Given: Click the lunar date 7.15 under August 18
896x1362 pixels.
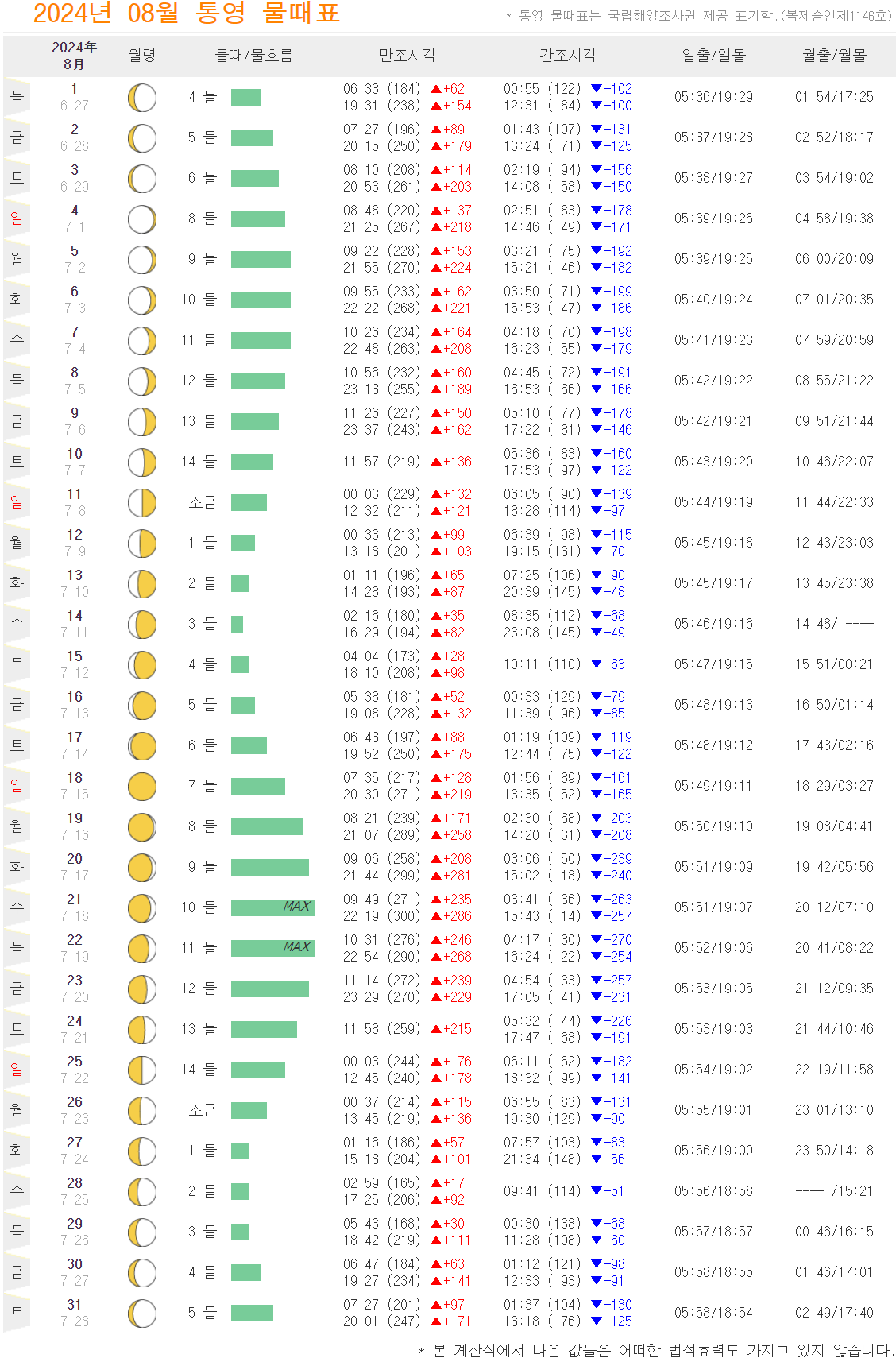Looking at the screenshot, I should click(x=75, y=795).
